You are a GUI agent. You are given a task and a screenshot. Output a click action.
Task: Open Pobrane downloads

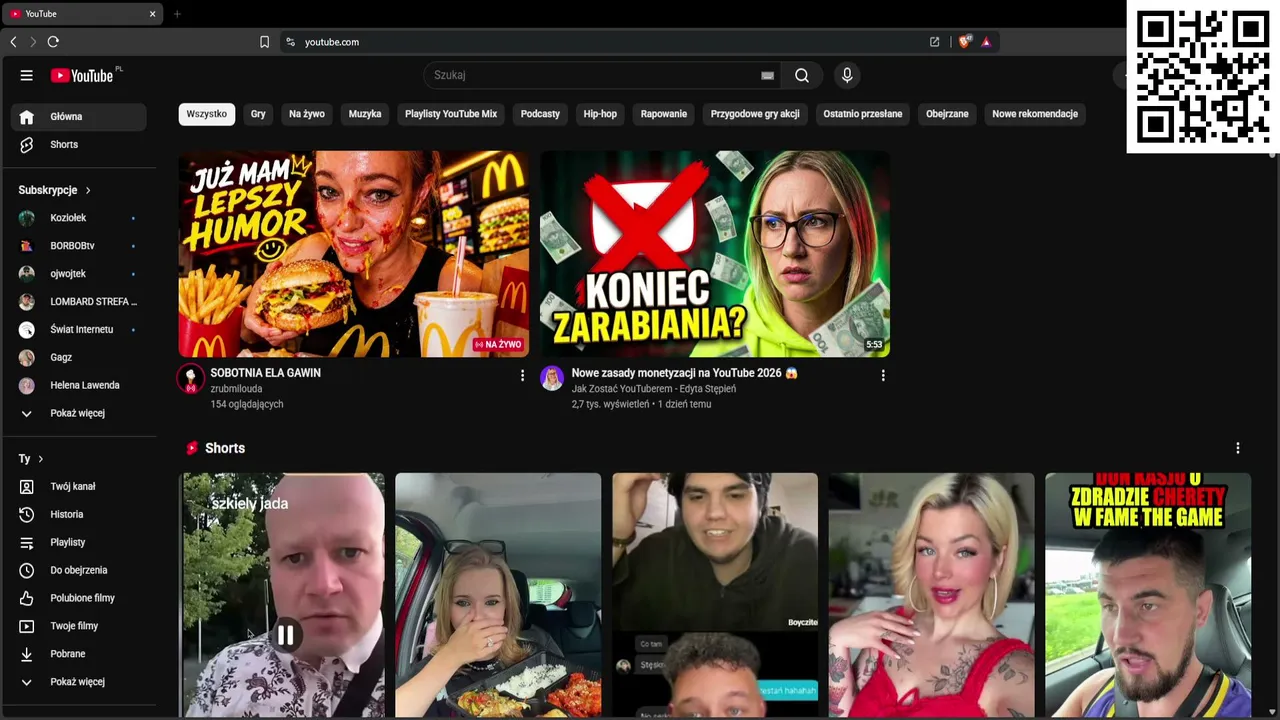point(79,655)
